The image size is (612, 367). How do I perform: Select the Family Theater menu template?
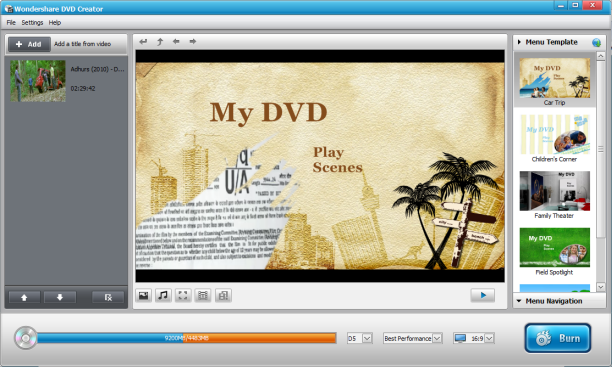(x=555, y=195)
